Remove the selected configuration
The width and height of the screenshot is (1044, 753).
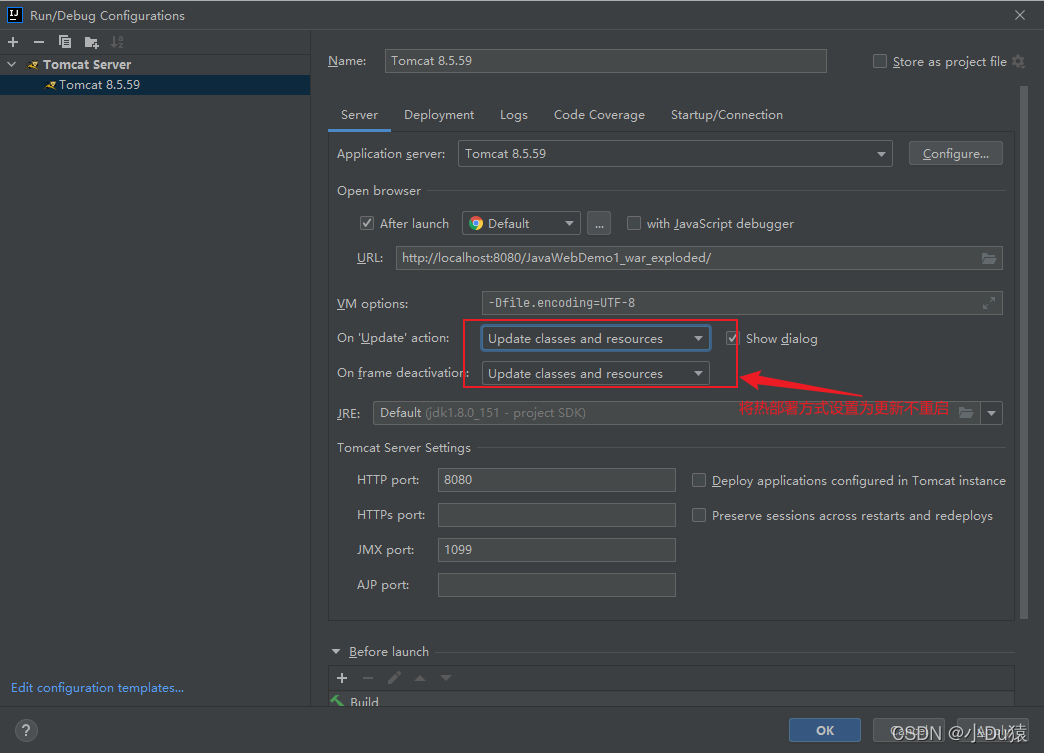(x=39, y=42)
